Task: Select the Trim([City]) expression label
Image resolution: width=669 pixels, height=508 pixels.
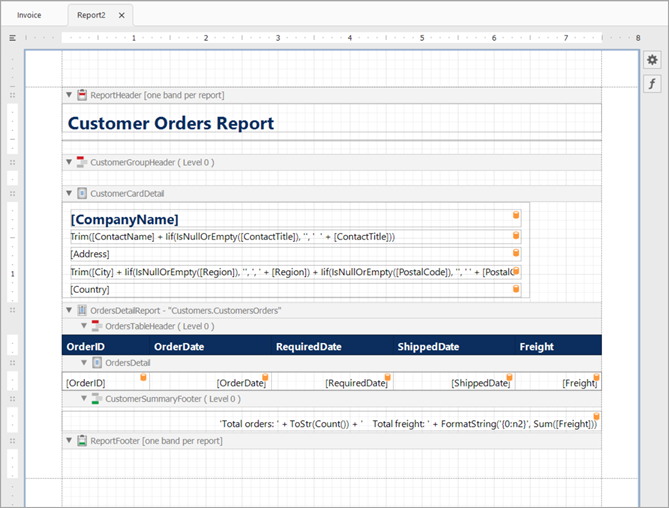Action: [x=295, y=272]
